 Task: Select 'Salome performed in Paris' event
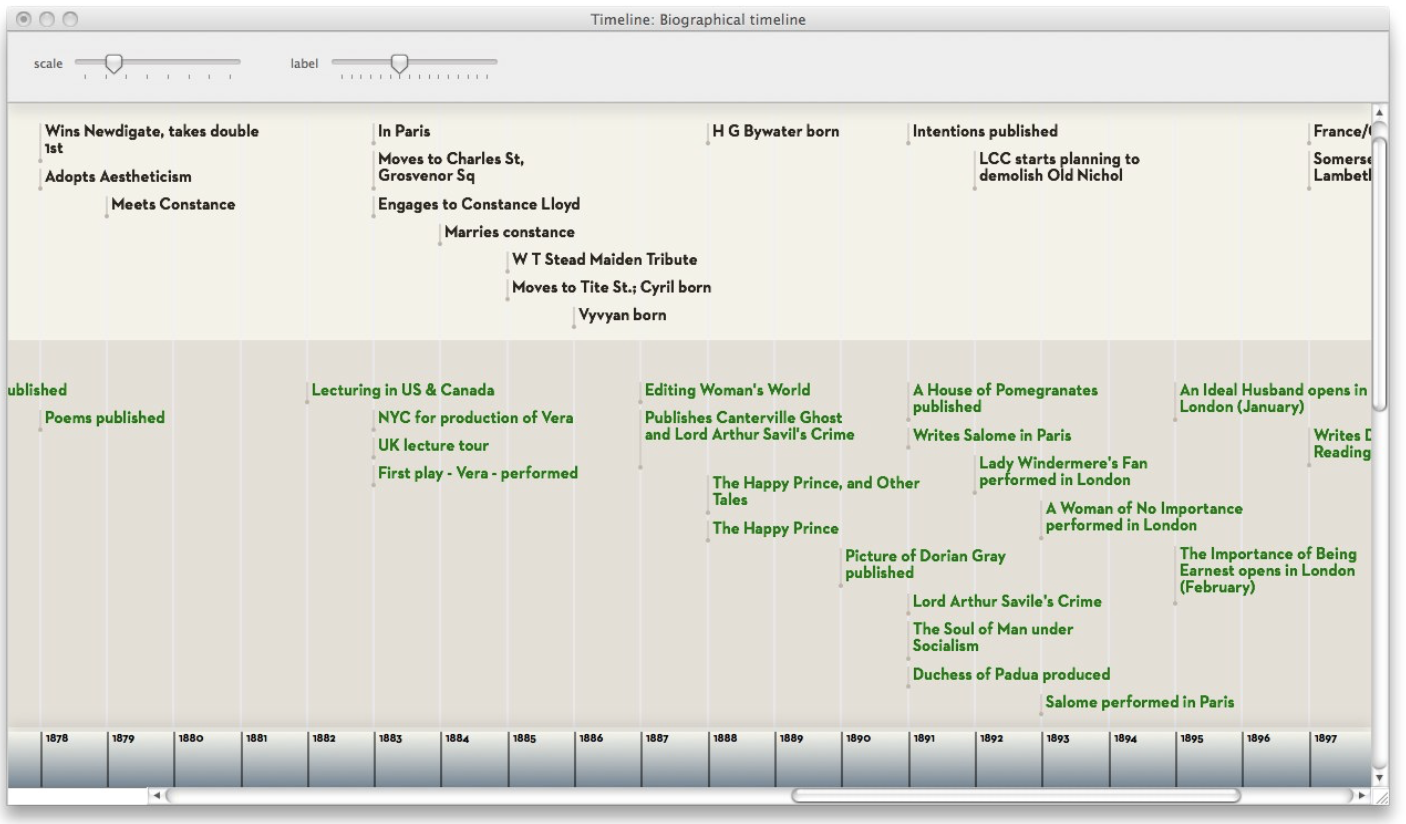click(x=1140, y=702)
